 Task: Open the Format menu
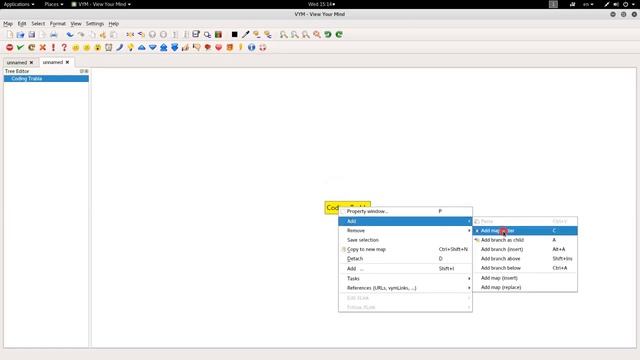click(58, 24)
